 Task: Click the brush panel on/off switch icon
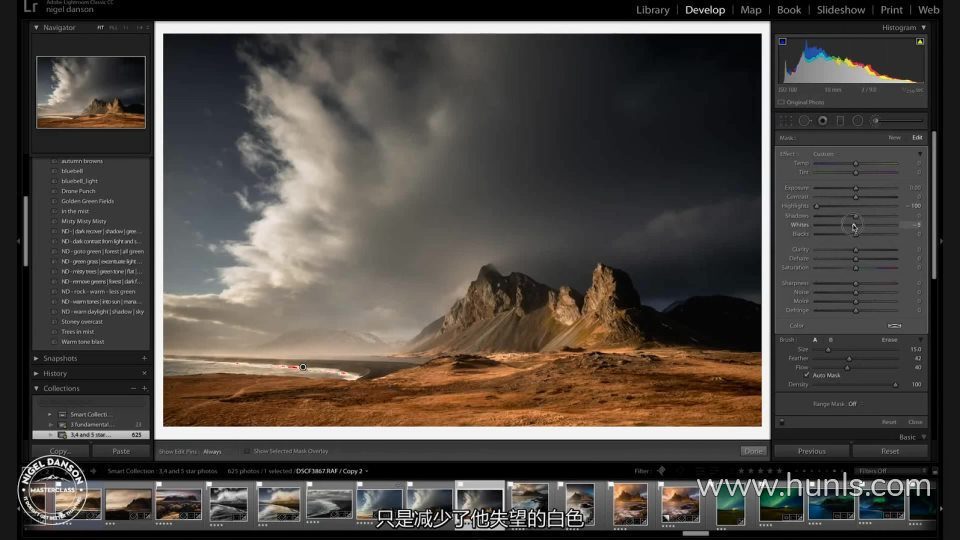click(782, 422)
